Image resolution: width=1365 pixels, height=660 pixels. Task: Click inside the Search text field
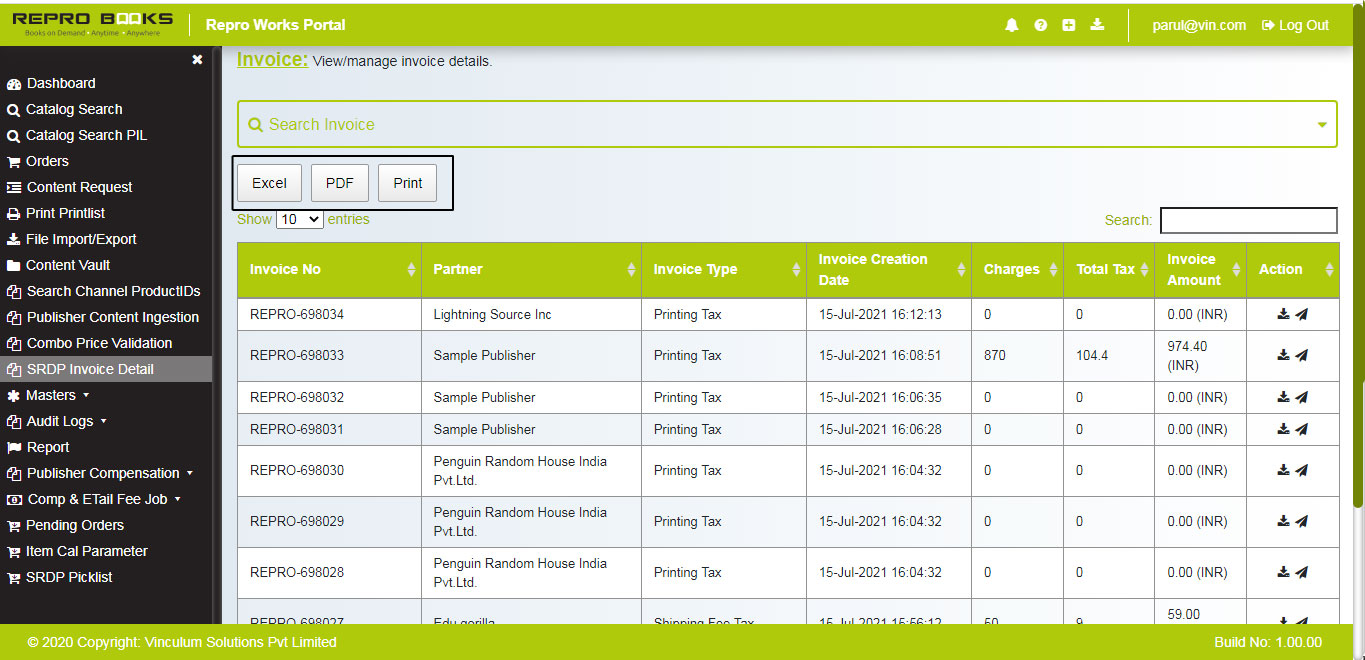1248,220
